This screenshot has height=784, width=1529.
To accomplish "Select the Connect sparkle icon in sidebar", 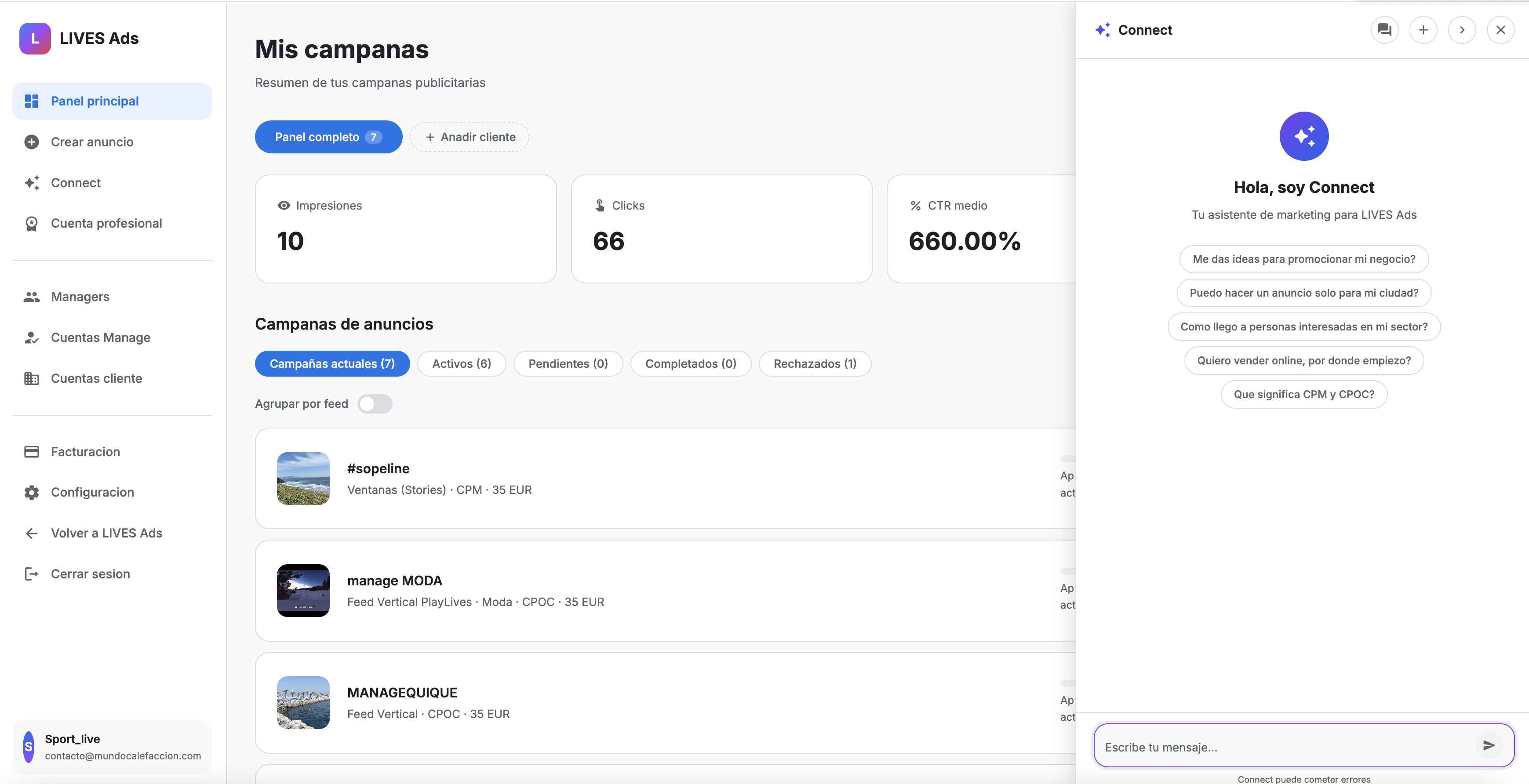I will point(32,183).
